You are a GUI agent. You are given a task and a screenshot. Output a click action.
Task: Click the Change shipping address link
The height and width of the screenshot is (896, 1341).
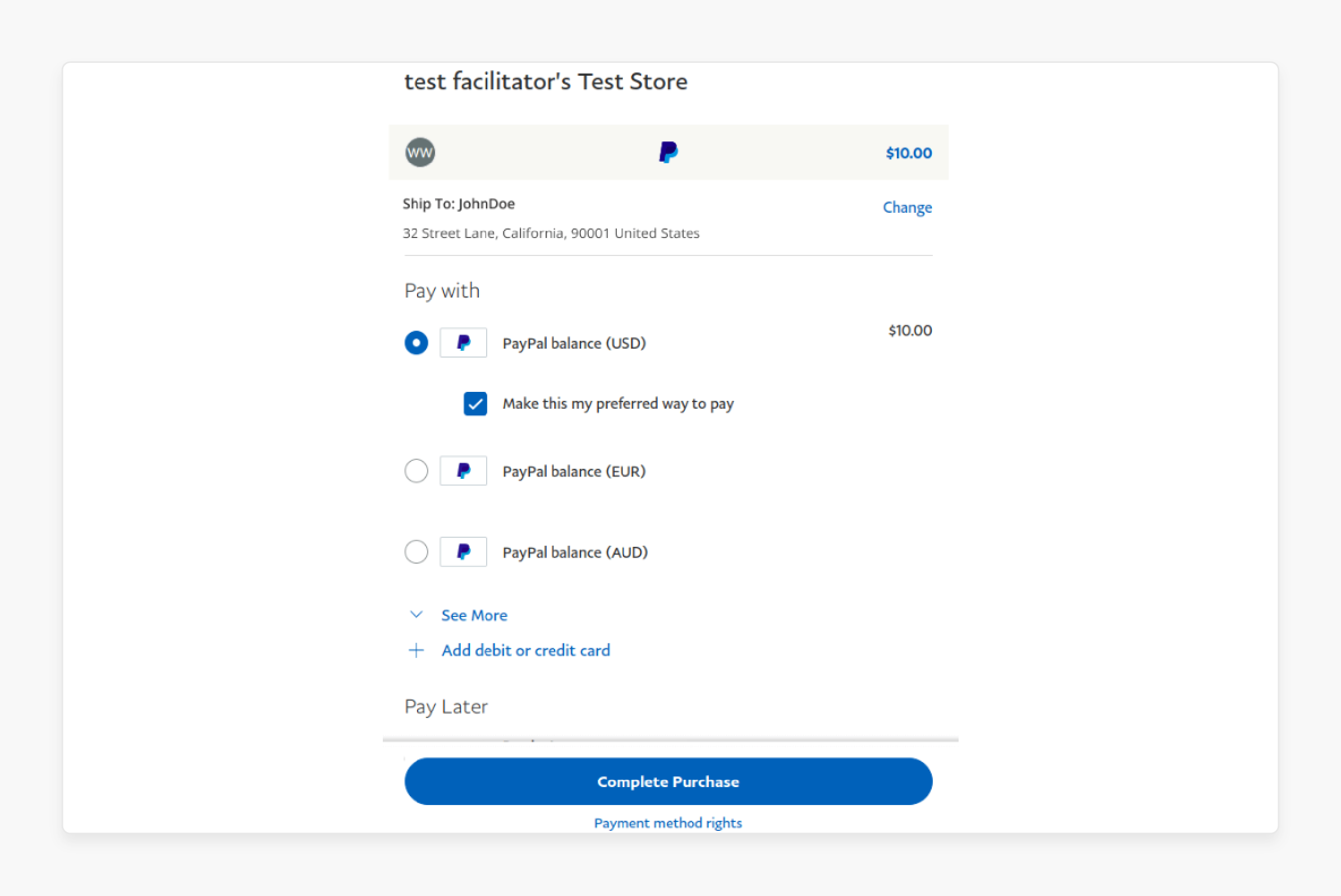coord(907,207)
